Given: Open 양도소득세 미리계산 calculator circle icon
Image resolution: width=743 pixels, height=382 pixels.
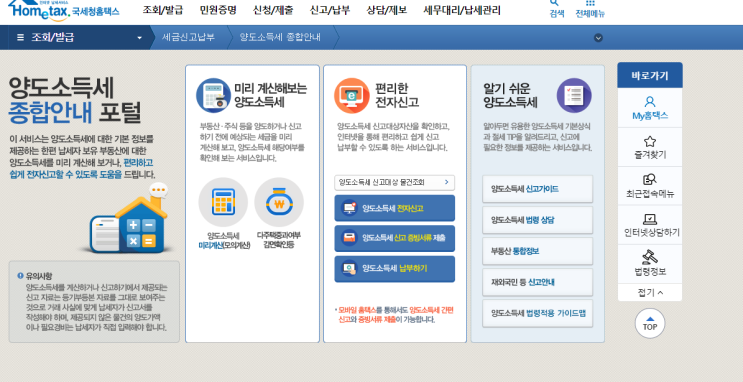Looking at the screenshot, I should click(x=223, y=202).
